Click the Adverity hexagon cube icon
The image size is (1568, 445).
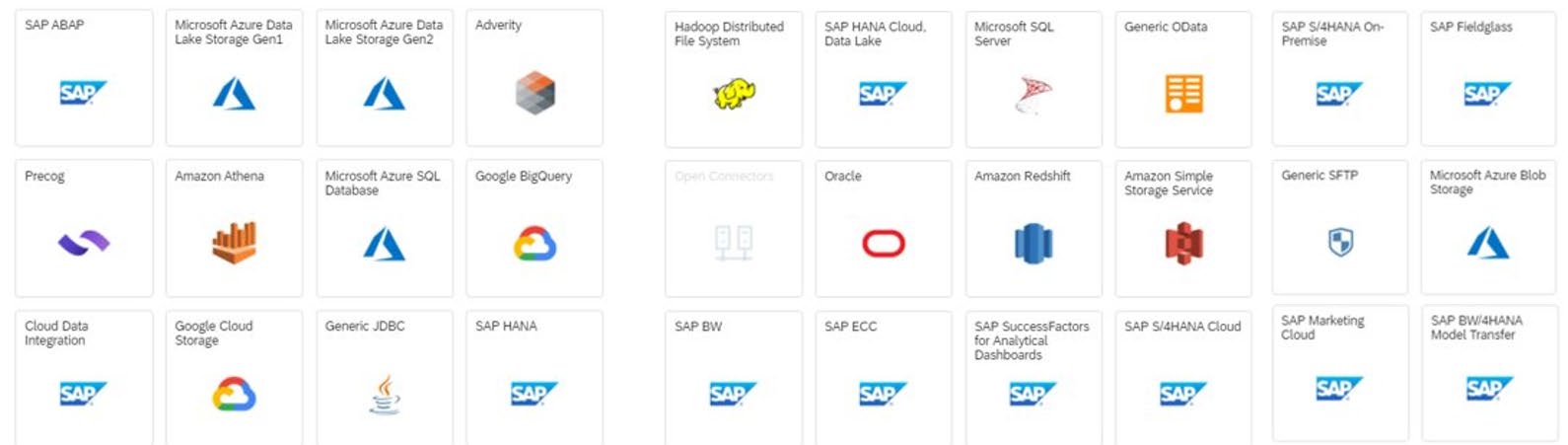pos(535,94)
